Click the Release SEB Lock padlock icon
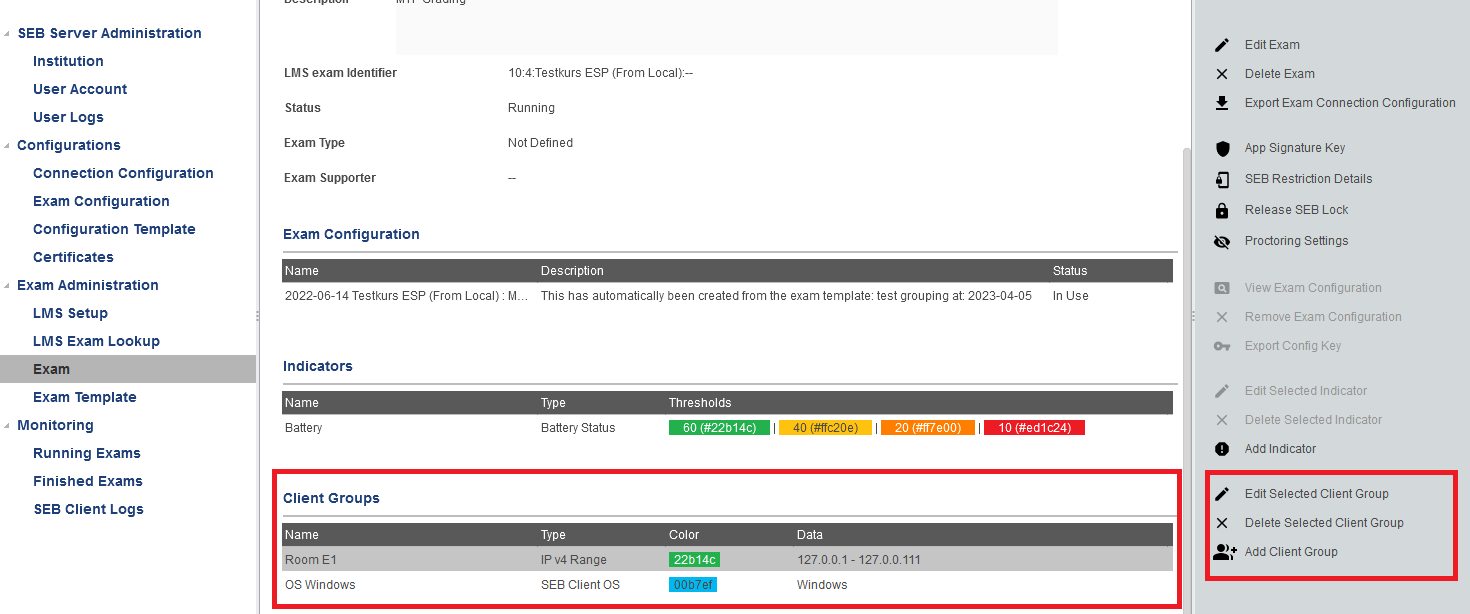 [x=1221, y=210]
